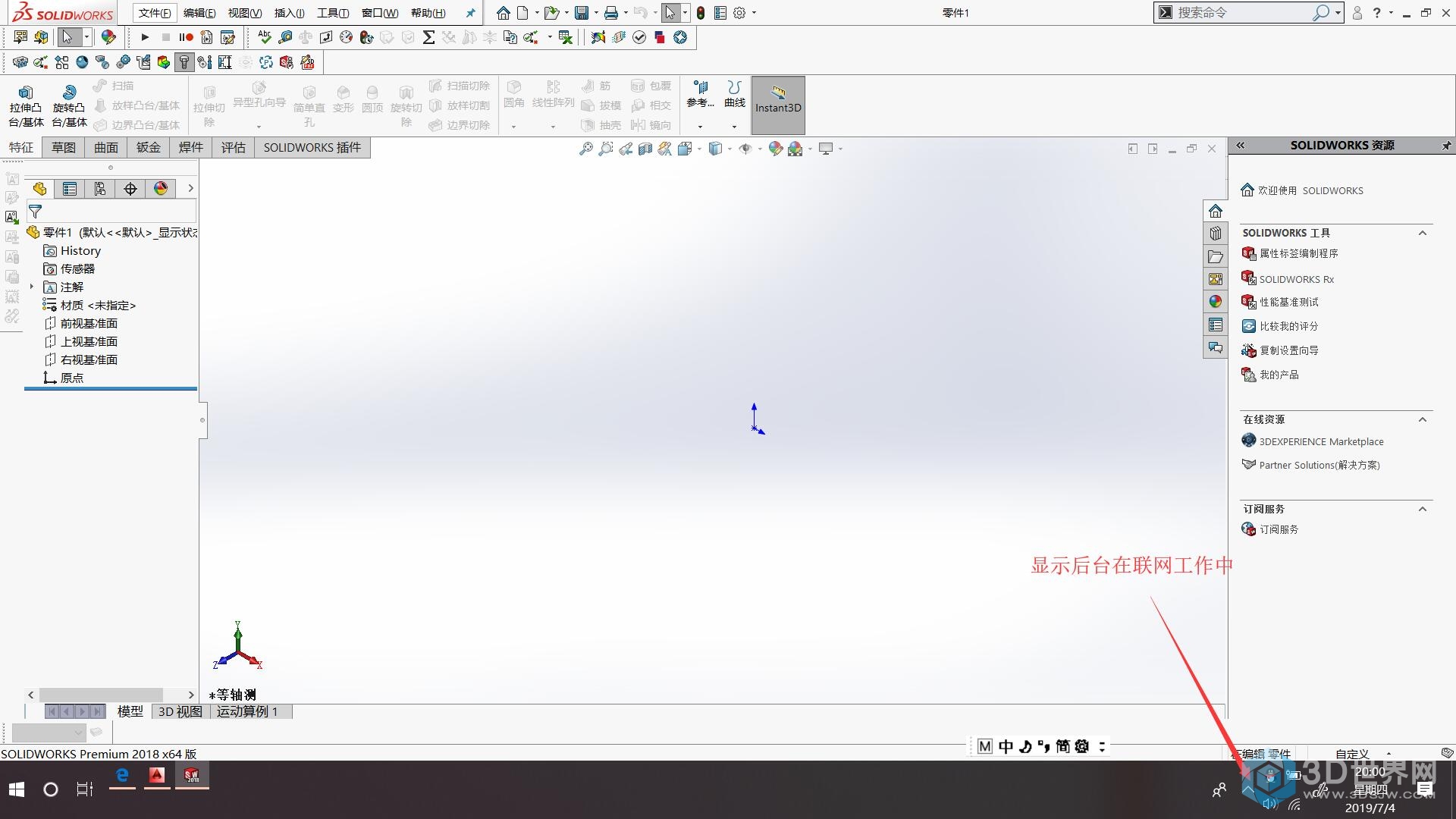Click the Publish to 3D PDF icon

307,62
